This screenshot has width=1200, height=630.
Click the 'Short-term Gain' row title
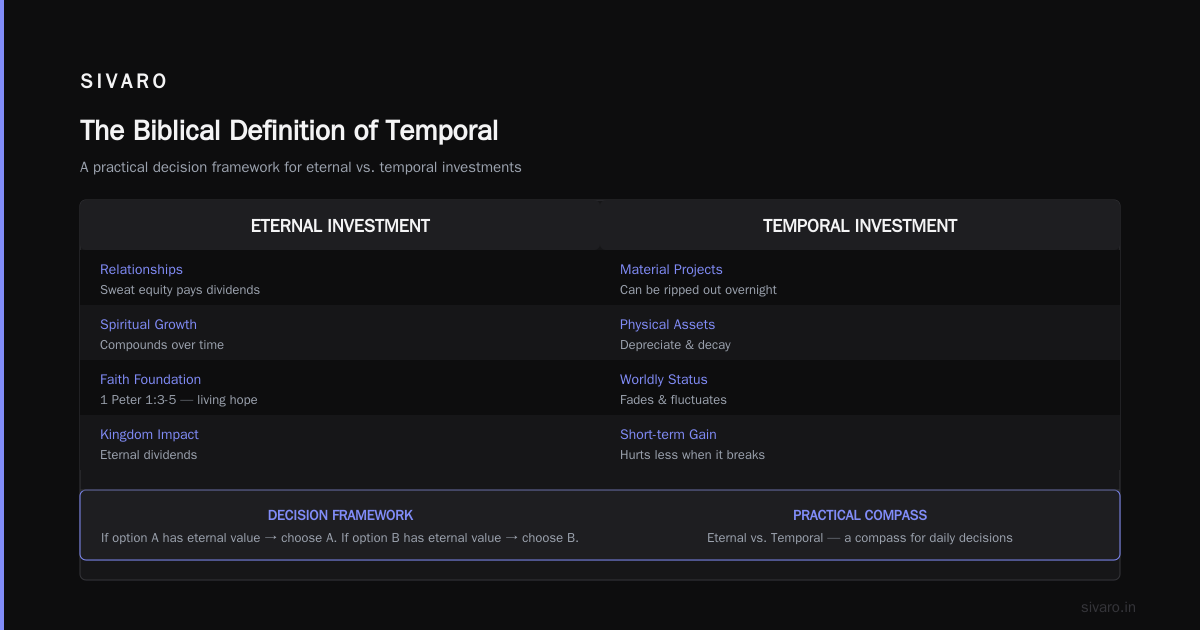(x=668, y=434)
